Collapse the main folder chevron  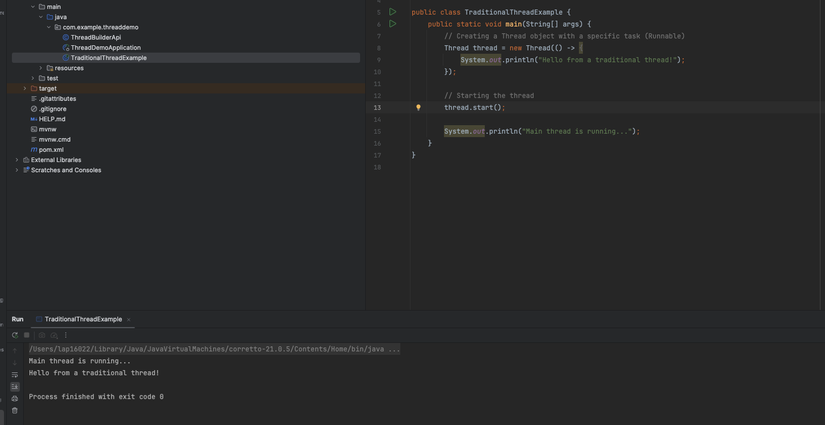point(33,7)
